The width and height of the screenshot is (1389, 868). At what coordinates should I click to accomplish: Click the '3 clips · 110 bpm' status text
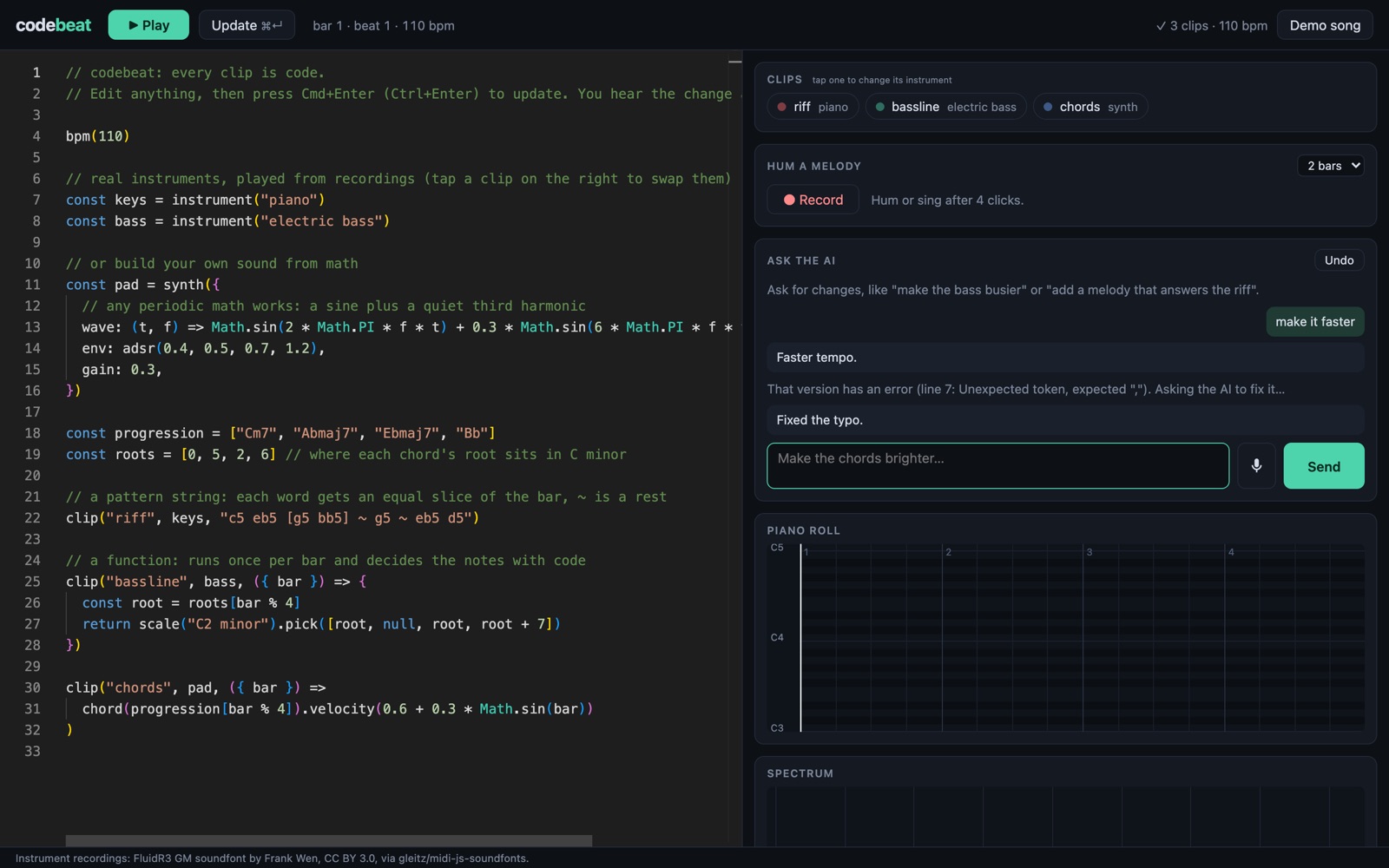(x=1212, y=26)
